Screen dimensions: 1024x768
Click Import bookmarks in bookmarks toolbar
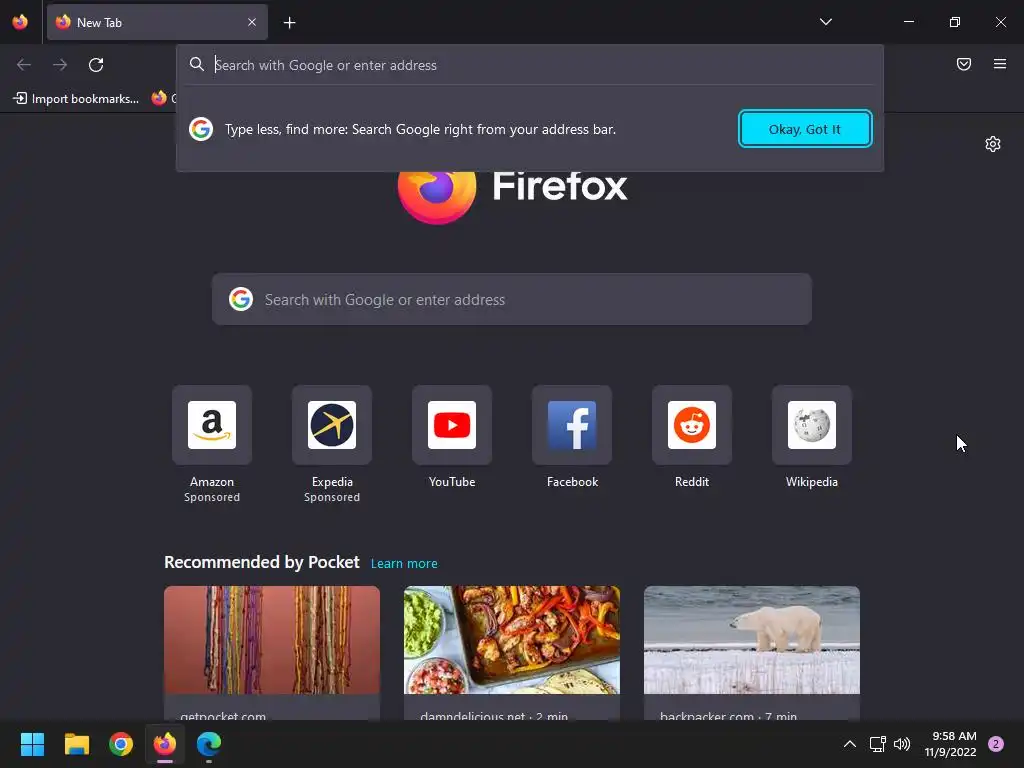[76, 99]
